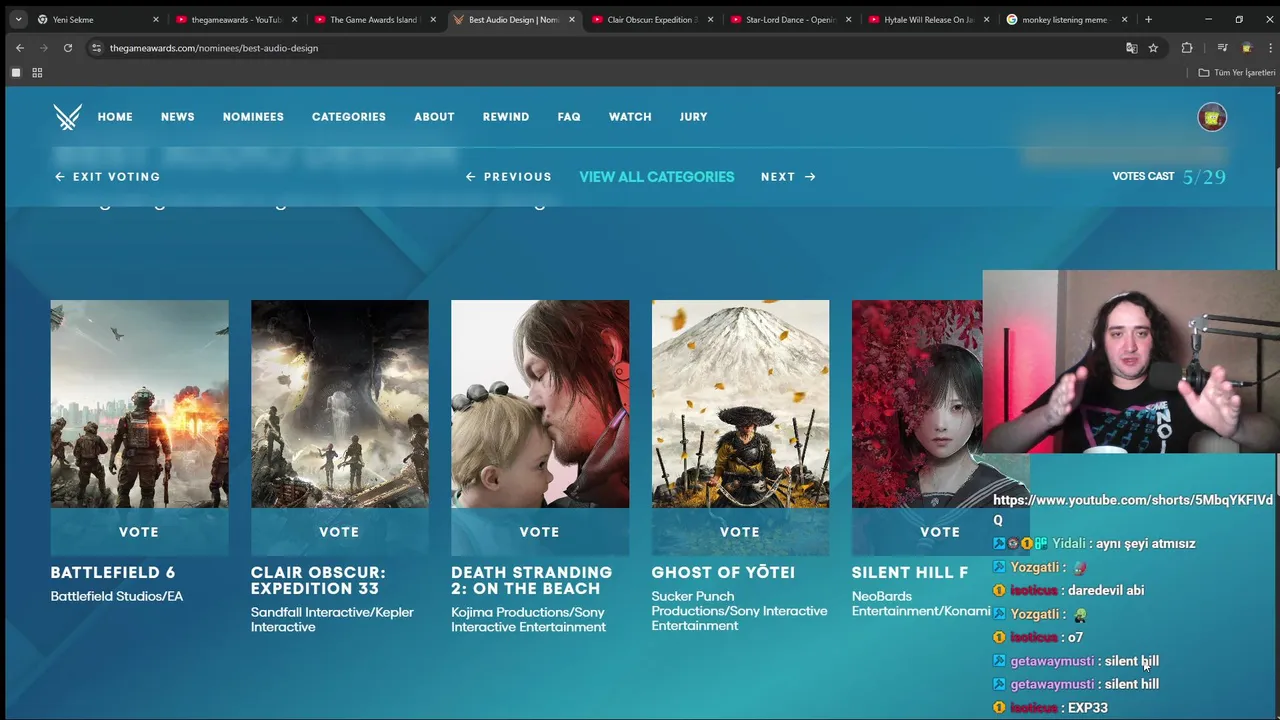Close The Game Awards Island tab
Screen dimensions: 1280x720
[433, 19]
